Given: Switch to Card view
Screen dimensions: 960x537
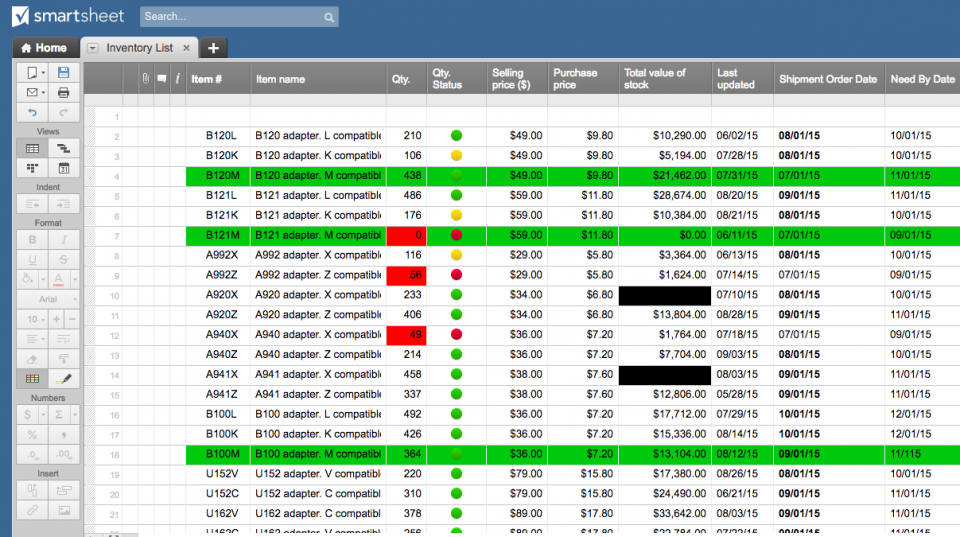Looking at the screenshot, I should click(32, 168).
